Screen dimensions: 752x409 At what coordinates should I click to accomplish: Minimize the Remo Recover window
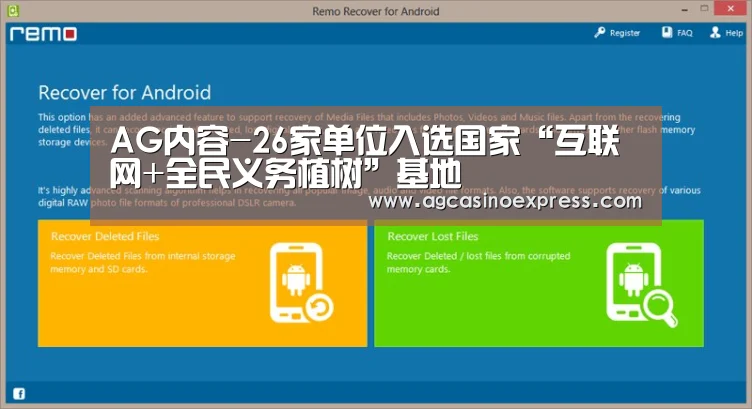(x=684, y=10)
